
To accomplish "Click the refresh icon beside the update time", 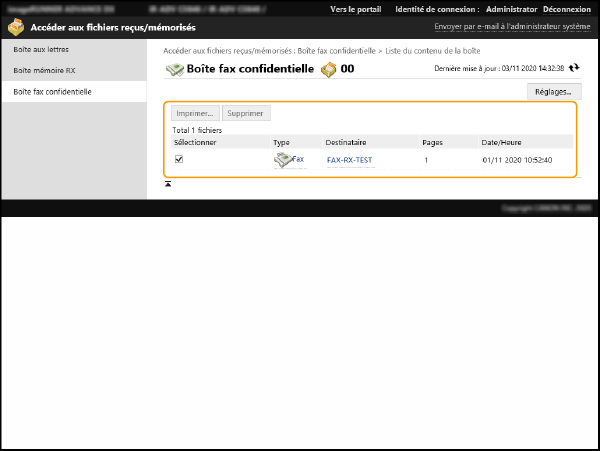I will 574,68.
